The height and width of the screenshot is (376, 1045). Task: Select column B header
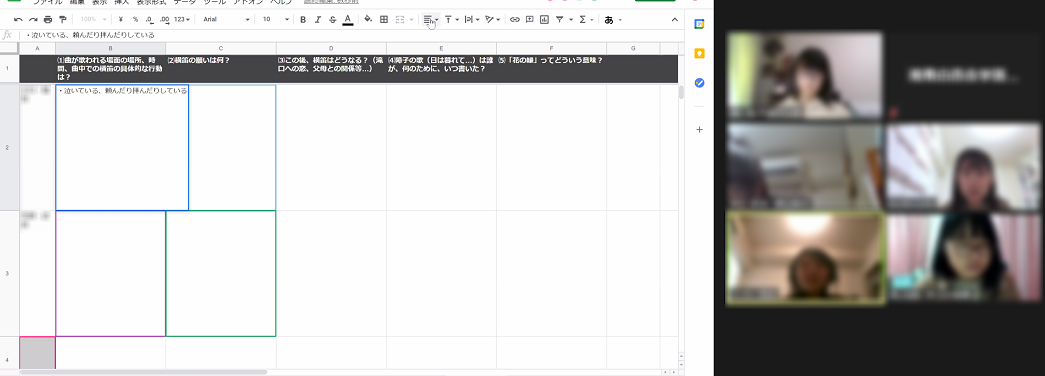111,49
